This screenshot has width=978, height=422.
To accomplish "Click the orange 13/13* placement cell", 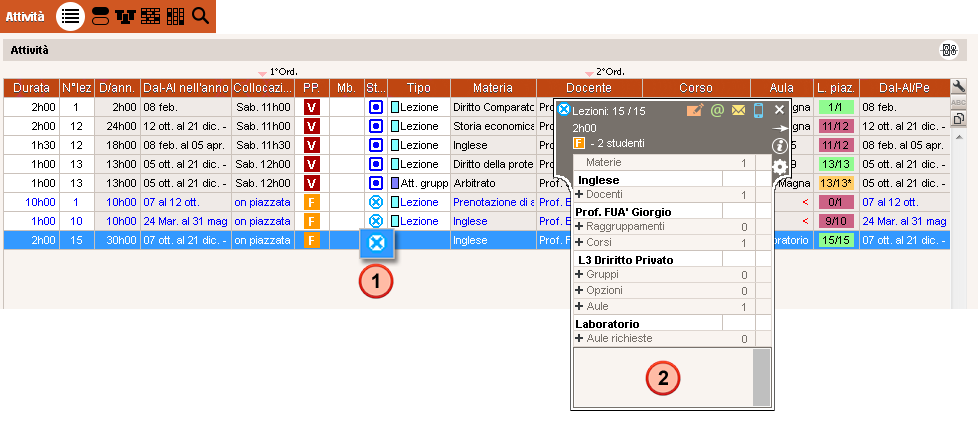I will (x=836, y=183).
